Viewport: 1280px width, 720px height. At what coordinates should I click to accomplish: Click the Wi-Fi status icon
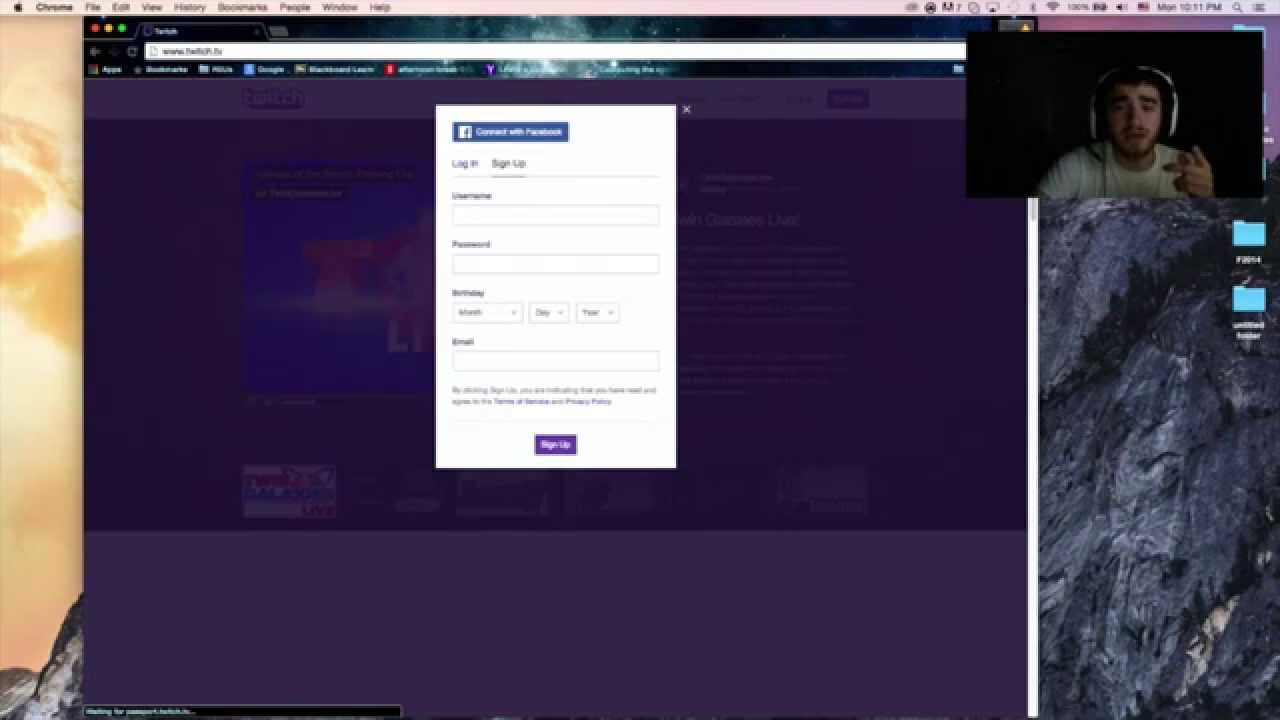1053,7
